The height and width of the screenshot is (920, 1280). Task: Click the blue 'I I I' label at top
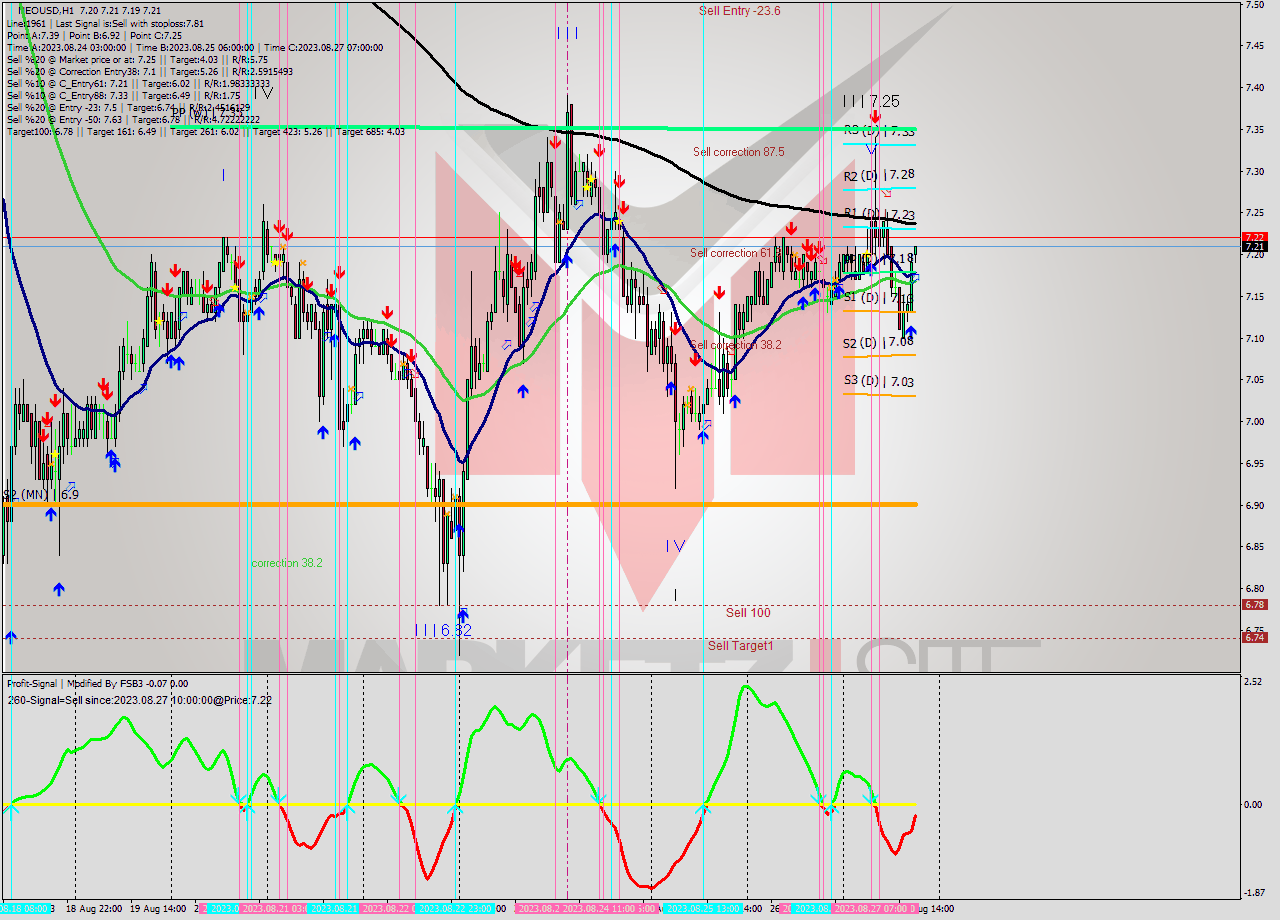567,33
